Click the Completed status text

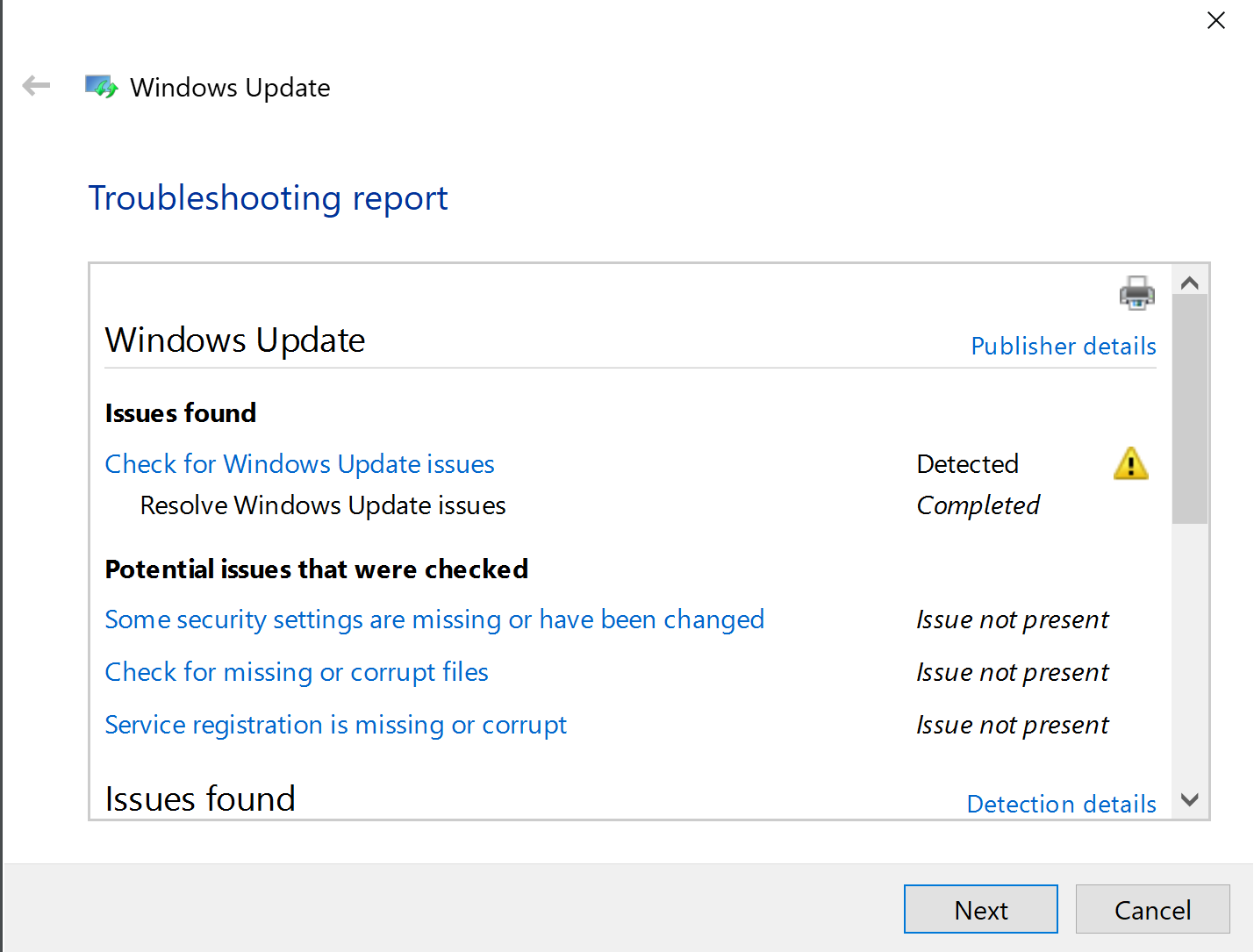(x=978, y=505)
